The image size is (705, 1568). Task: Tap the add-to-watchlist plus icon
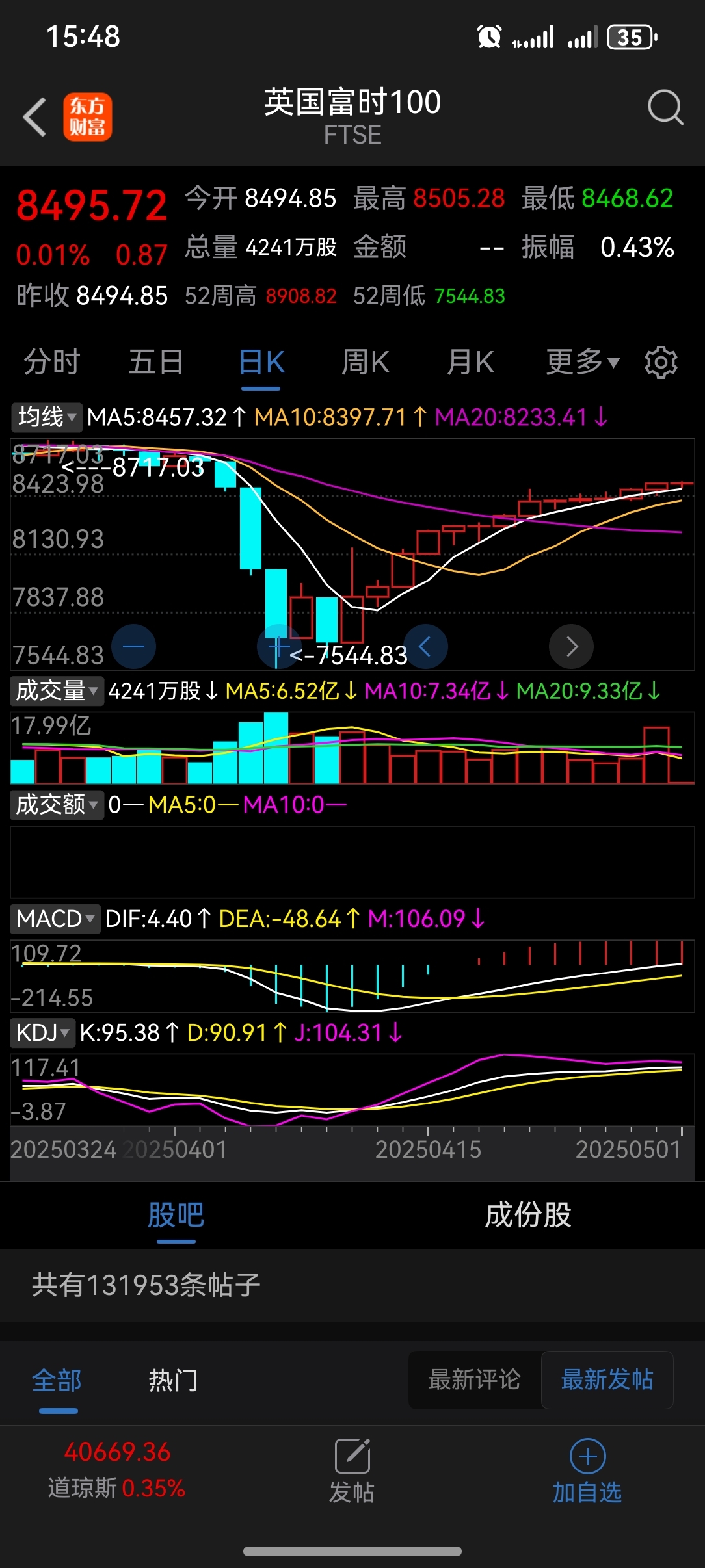coord(587,1456)
